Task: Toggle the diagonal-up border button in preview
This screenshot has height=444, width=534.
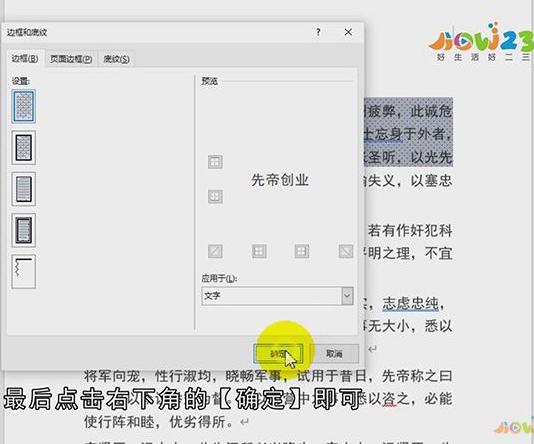Action: [215, 251]
